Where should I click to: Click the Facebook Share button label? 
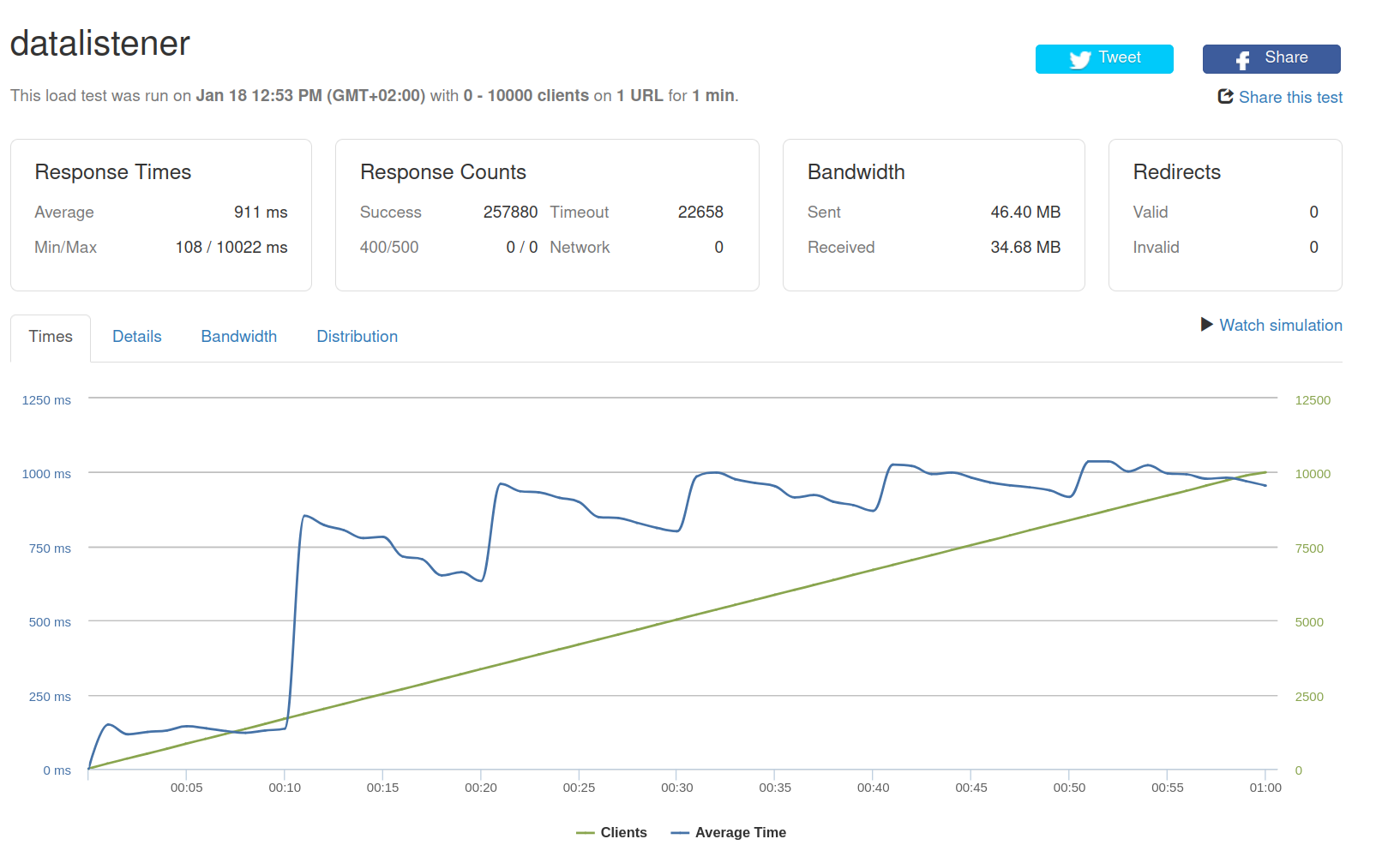coord(1286,57)
